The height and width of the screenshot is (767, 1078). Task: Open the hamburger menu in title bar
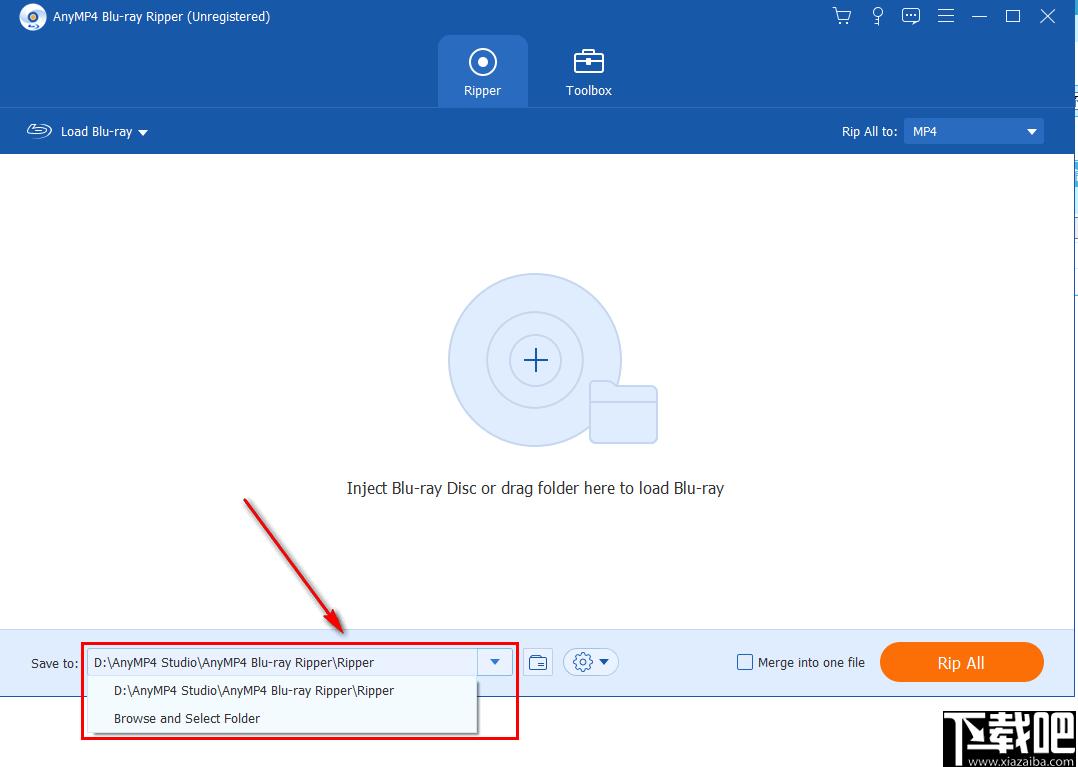point(946,16)
